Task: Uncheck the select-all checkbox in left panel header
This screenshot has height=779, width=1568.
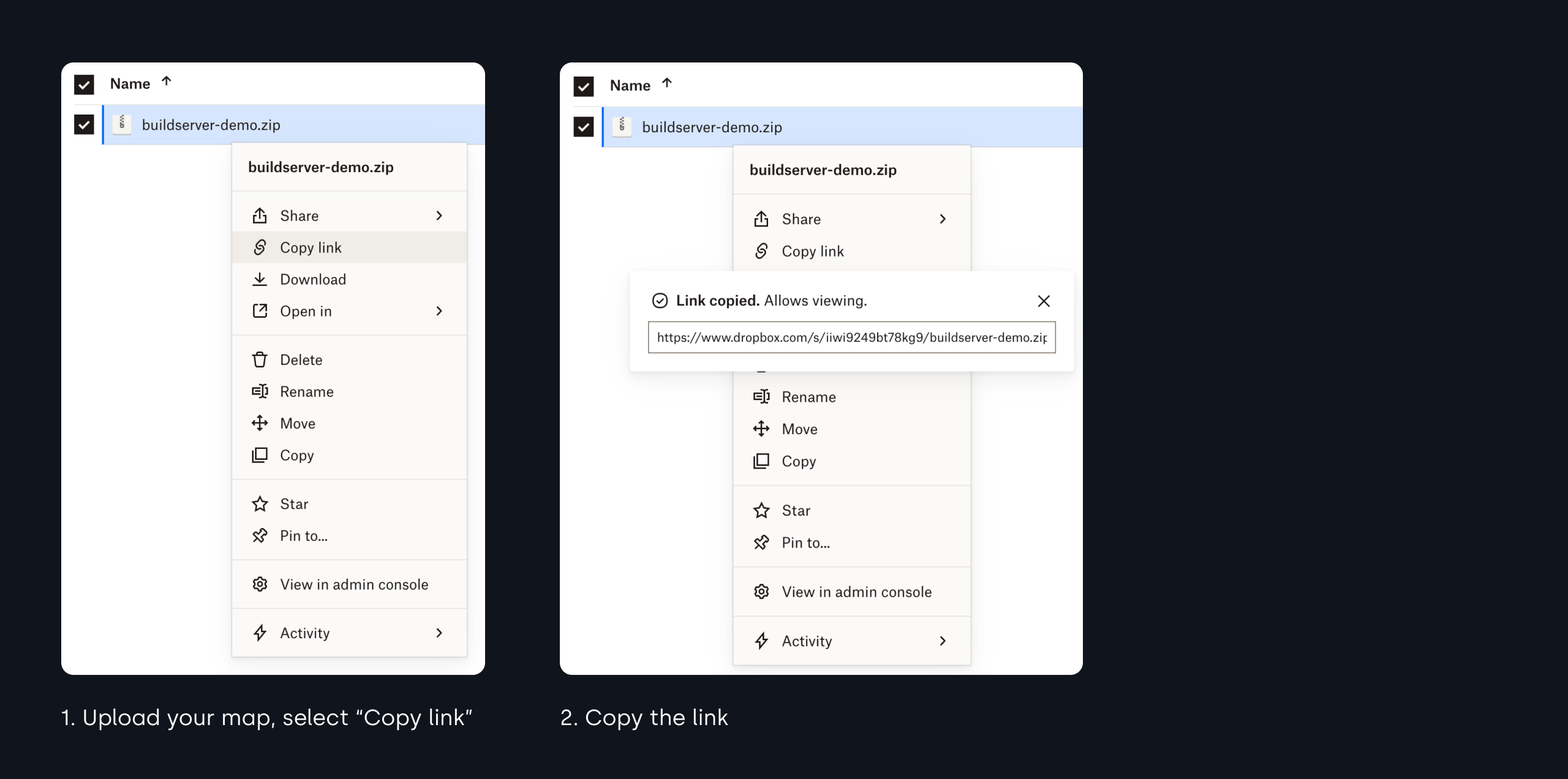Action: click(x=84, y=84)
